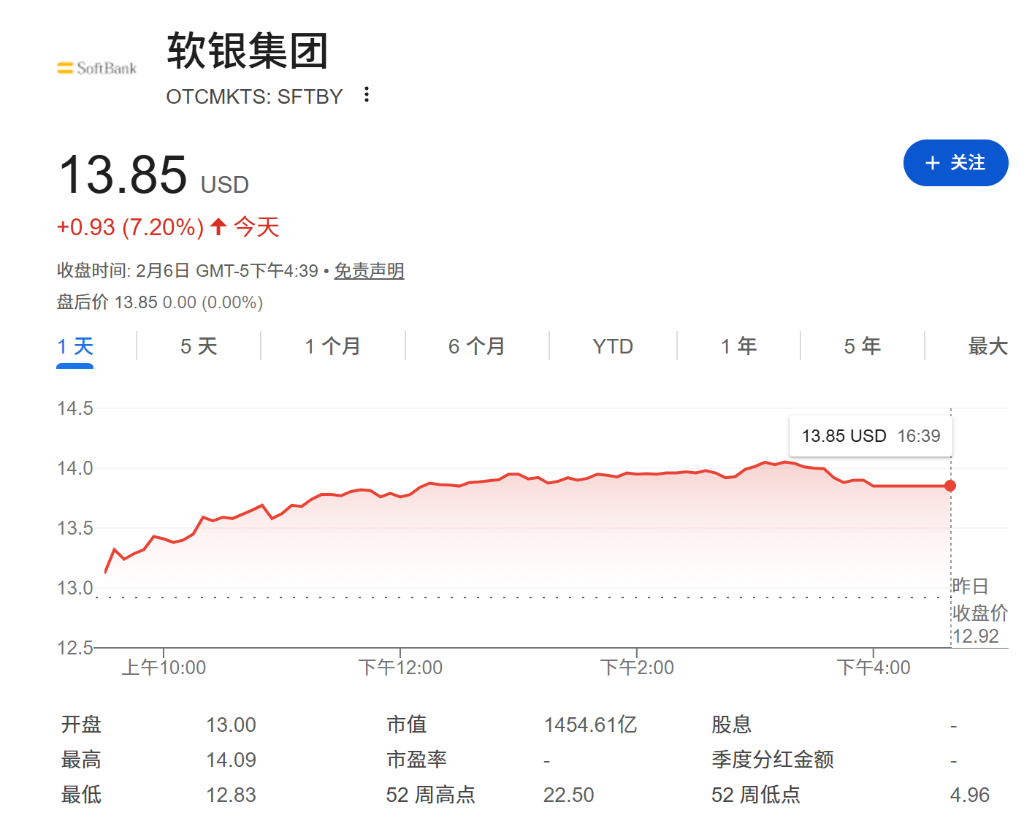
Task: Switch to the 6 个月 chart range
Action: click(x=476, y=346)
